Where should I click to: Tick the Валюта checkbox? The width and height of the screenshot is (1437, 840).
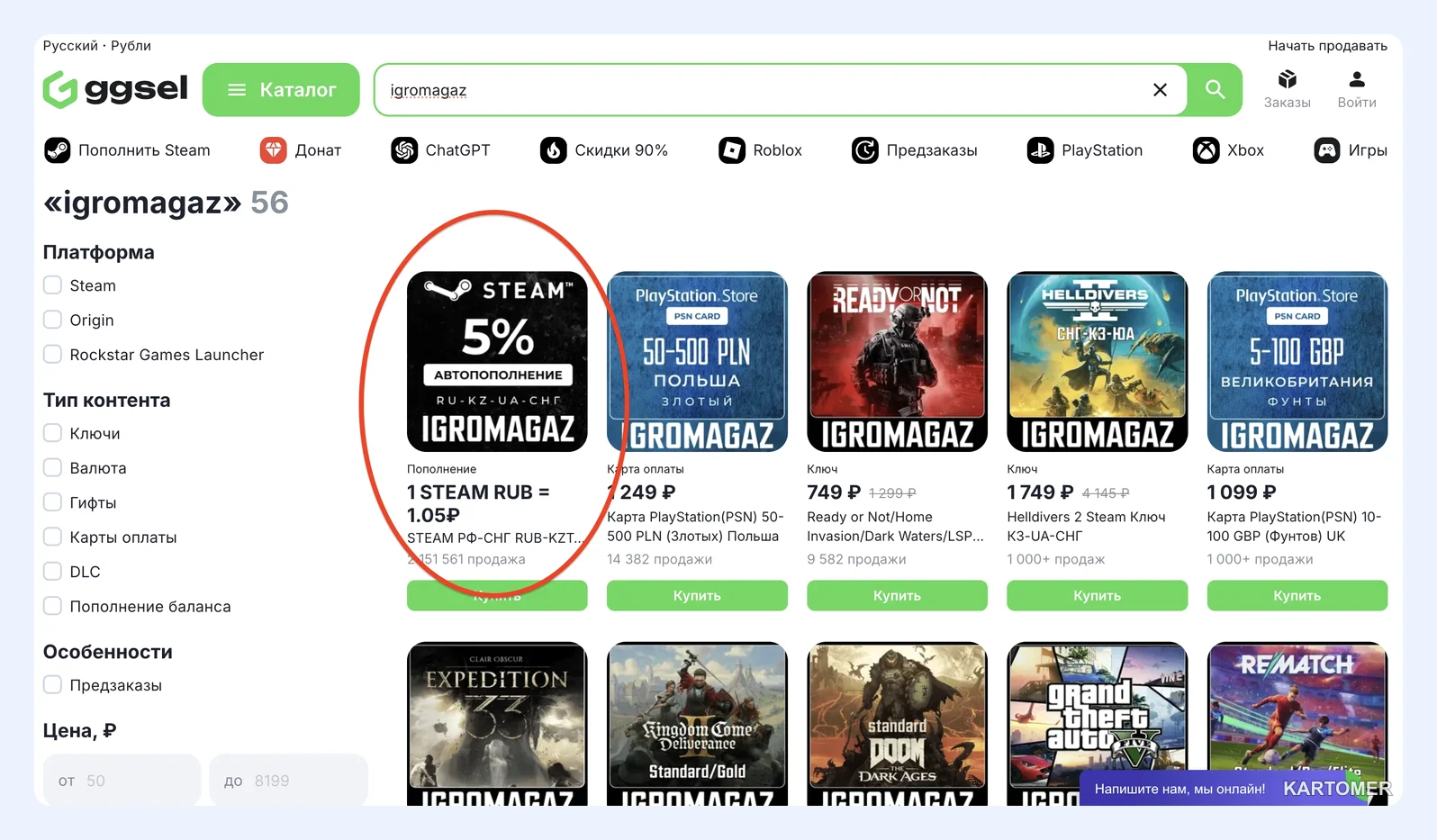point(53,468)
